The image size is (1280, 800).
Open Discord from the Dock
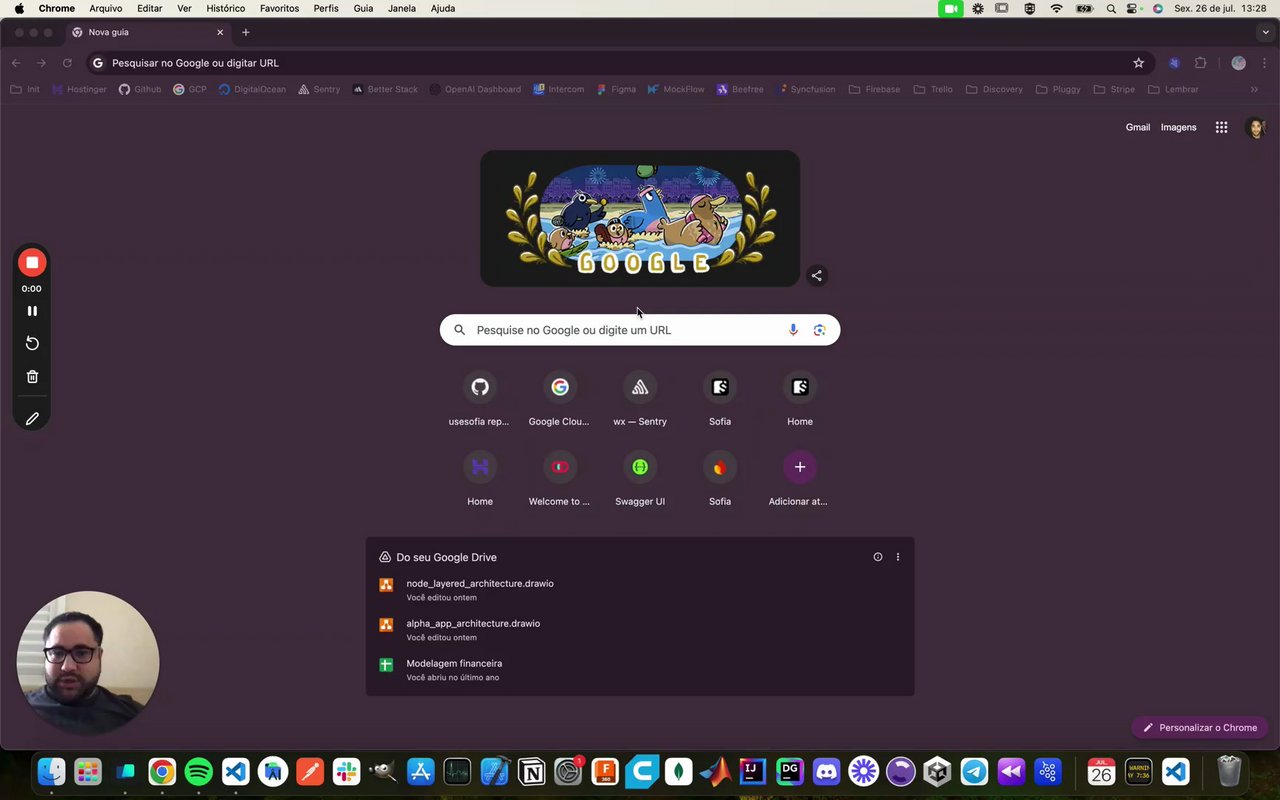[x=827, y=771]
